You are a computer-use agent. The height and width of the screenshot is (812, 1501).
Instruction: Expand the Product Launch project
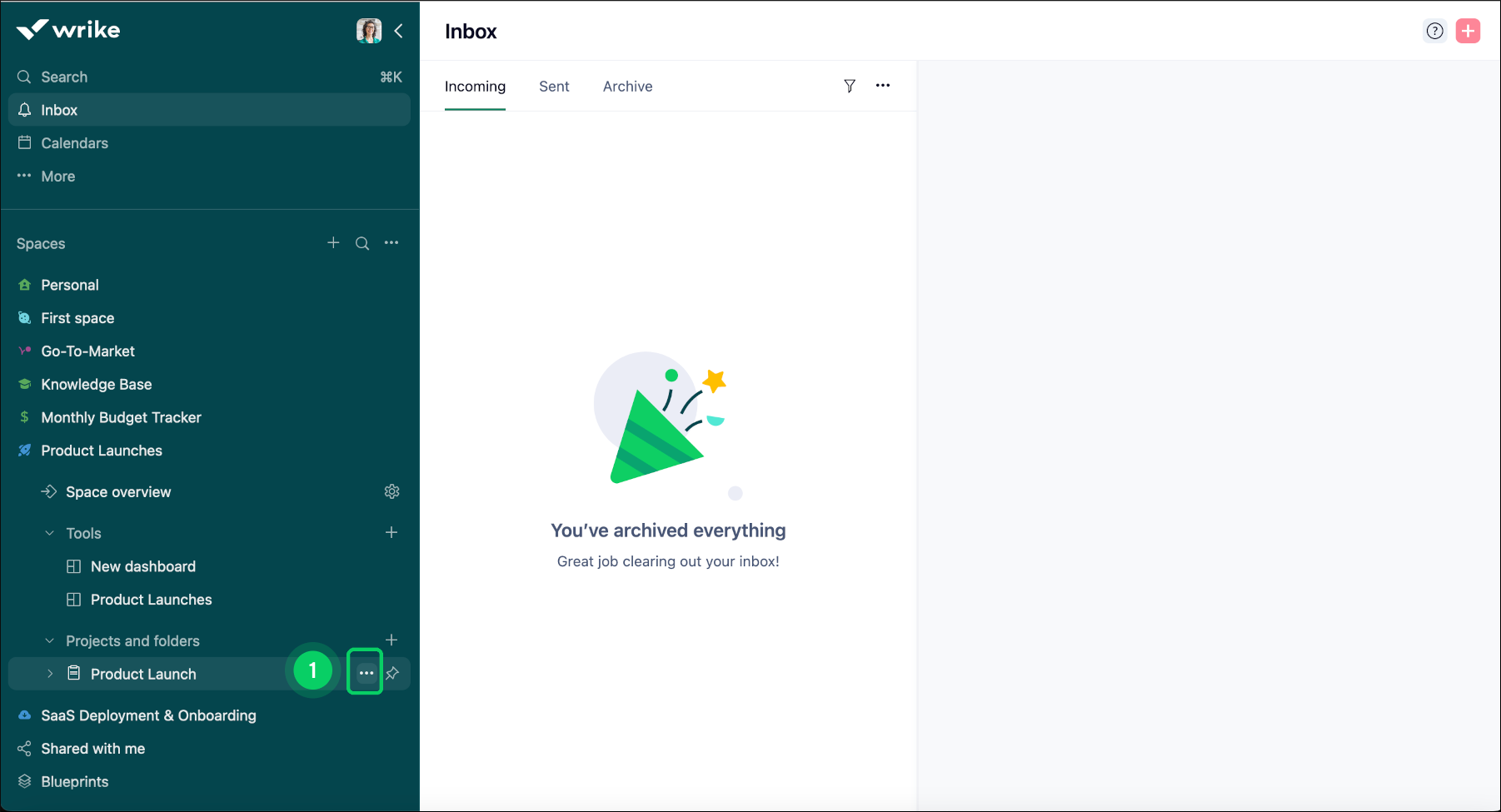point(50,674)
